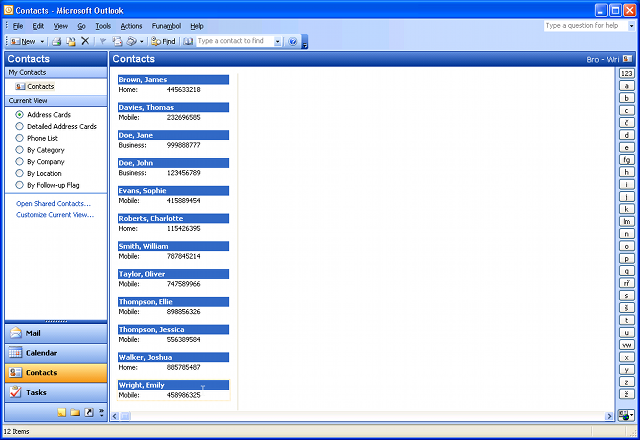640x440 pixels.
Task: Expand the AutoDialer dropdown arrow
Action: click(x=142, y=41)
